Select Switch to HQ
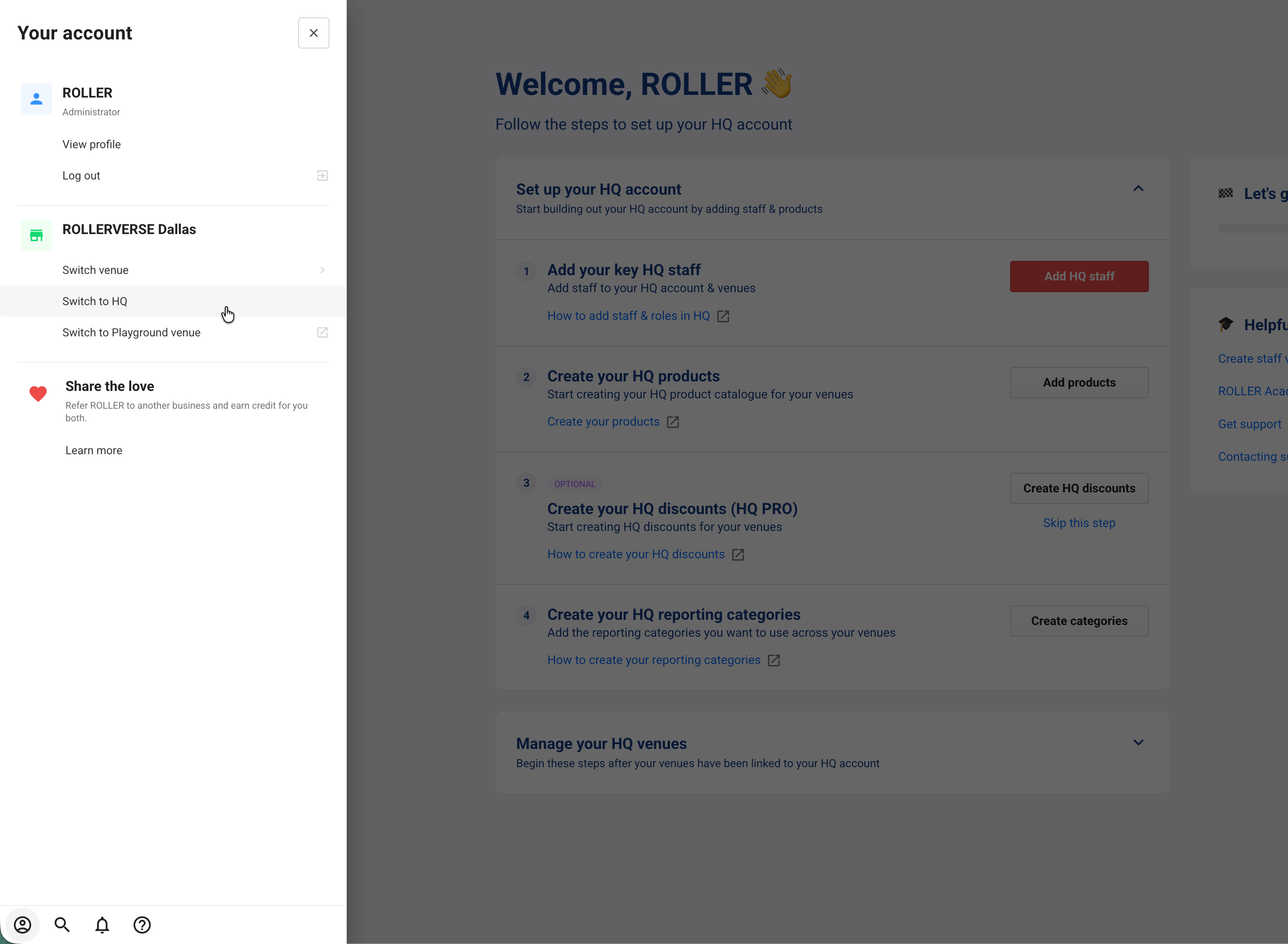The image size is (1288, 944). click(173, 302)
